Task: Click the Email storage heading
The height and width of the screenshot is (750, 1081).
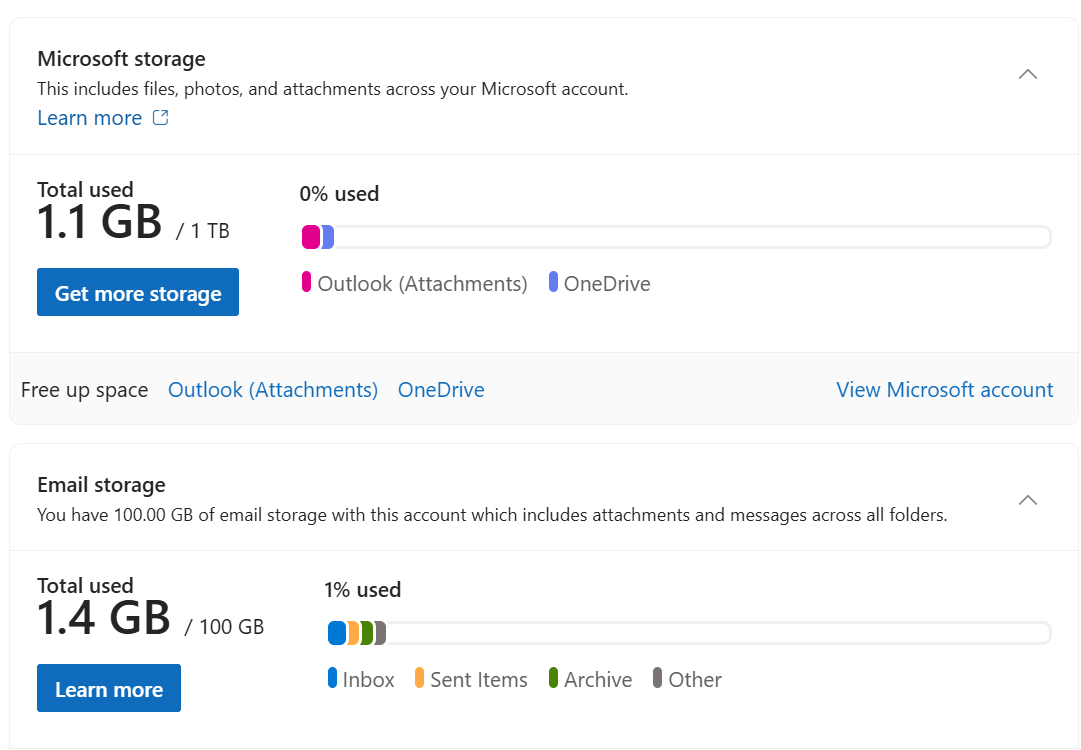Action: 101,485
